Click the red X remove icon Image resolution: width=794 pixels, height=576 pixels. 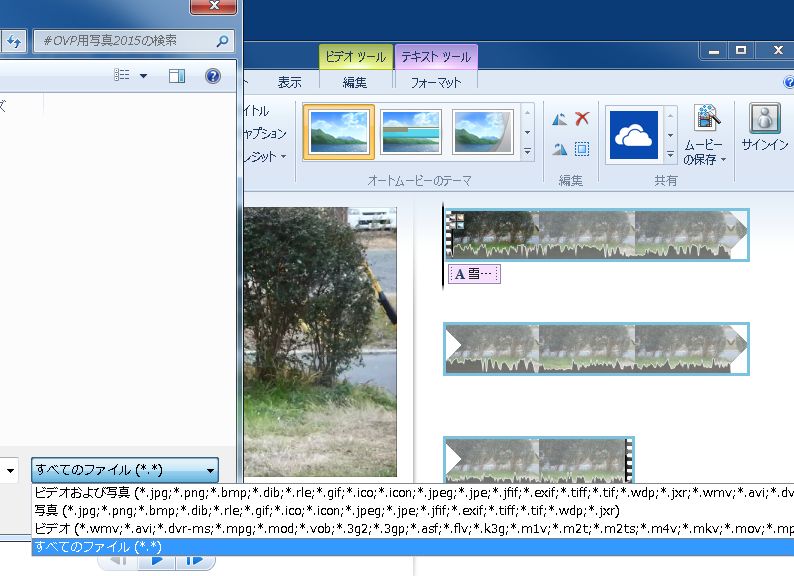[x=582, y=119]
